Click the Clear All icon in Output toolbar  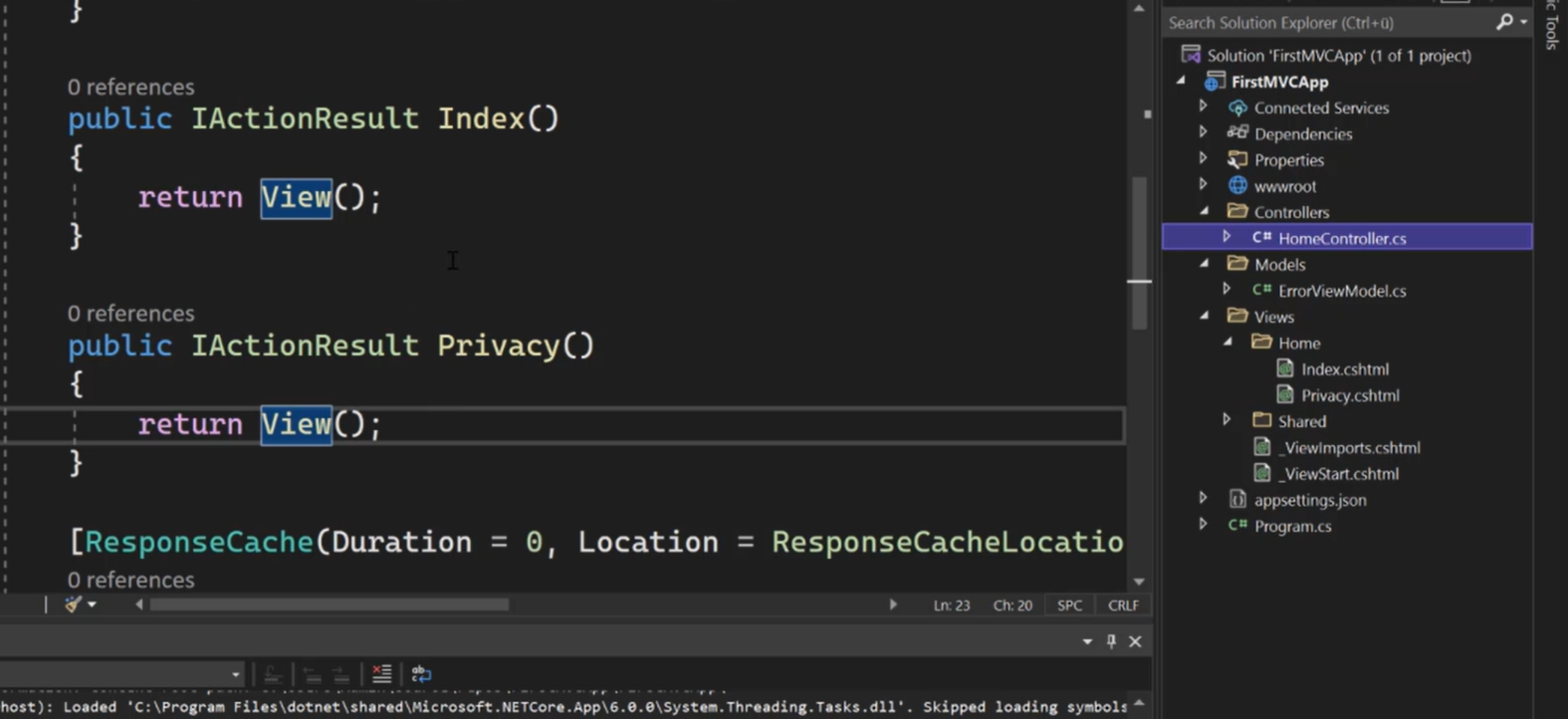point(381,674)
